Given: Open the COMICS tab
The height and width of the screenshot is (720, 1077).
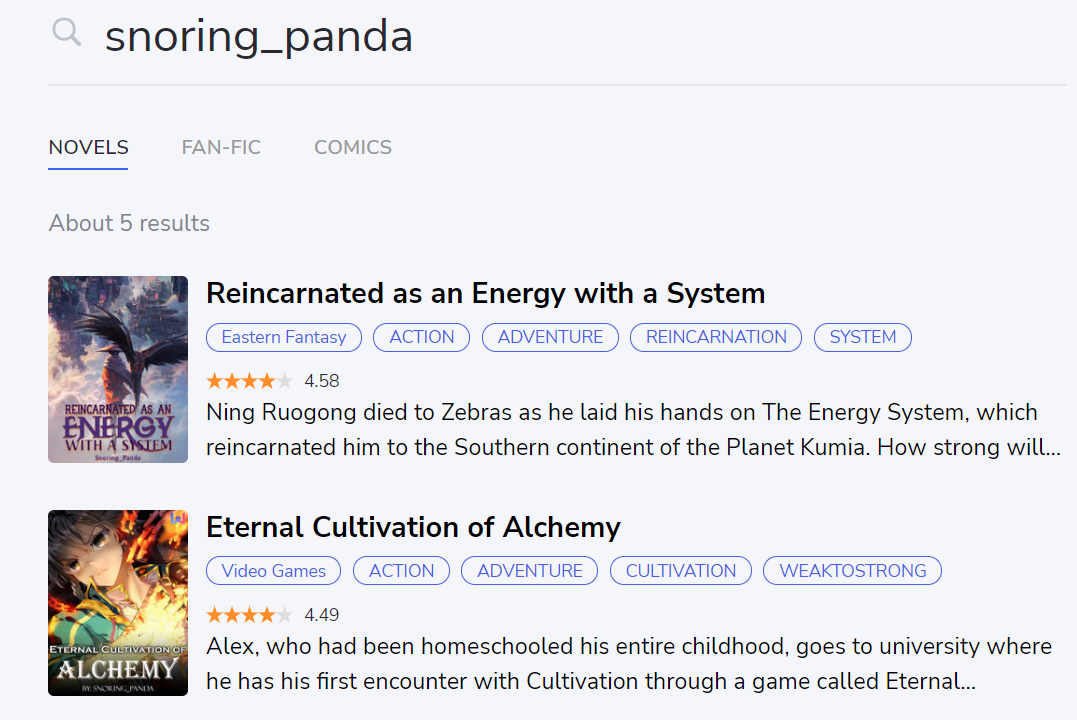Looking at the screenshot, I should pos(353,148).
